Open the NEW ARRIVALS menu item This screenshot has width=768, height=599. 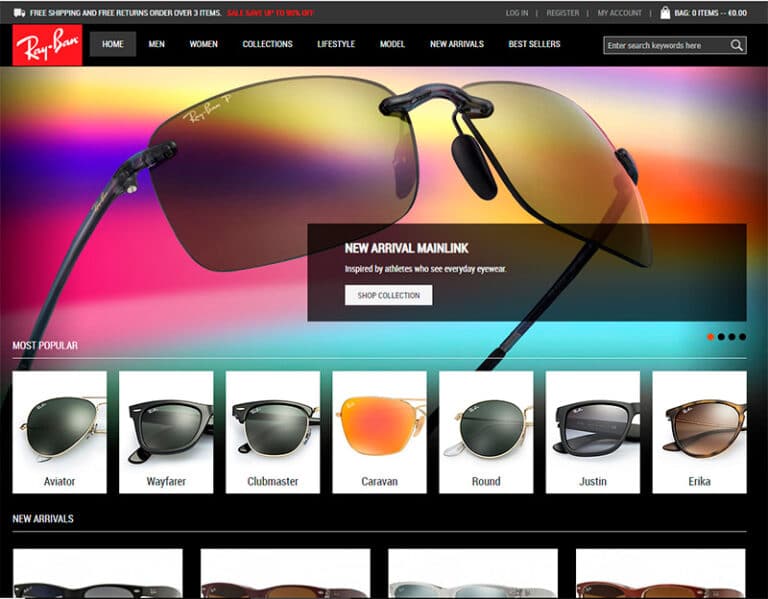457,44
